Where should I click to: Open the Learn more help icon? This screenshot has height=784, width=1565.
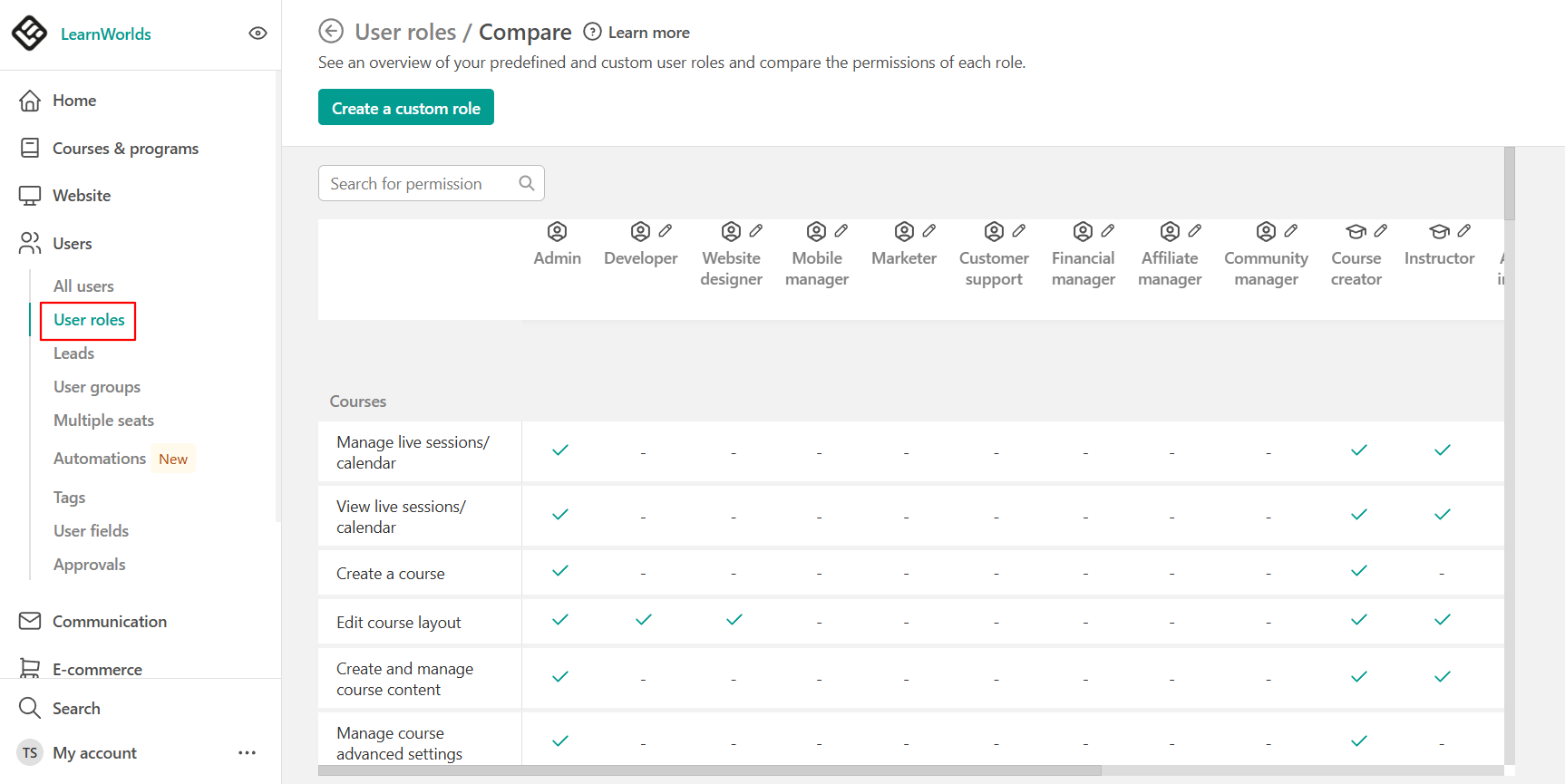coord(592,32)
